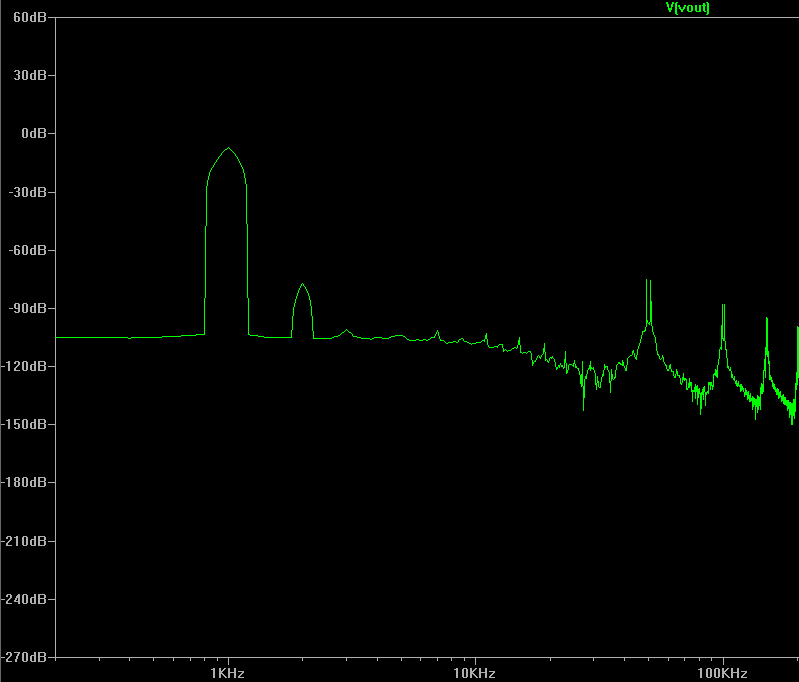The width and height of the screenshot is (799, 682).
Task: Select the 10KHz horizontal axis label
Action: [474, 673]
